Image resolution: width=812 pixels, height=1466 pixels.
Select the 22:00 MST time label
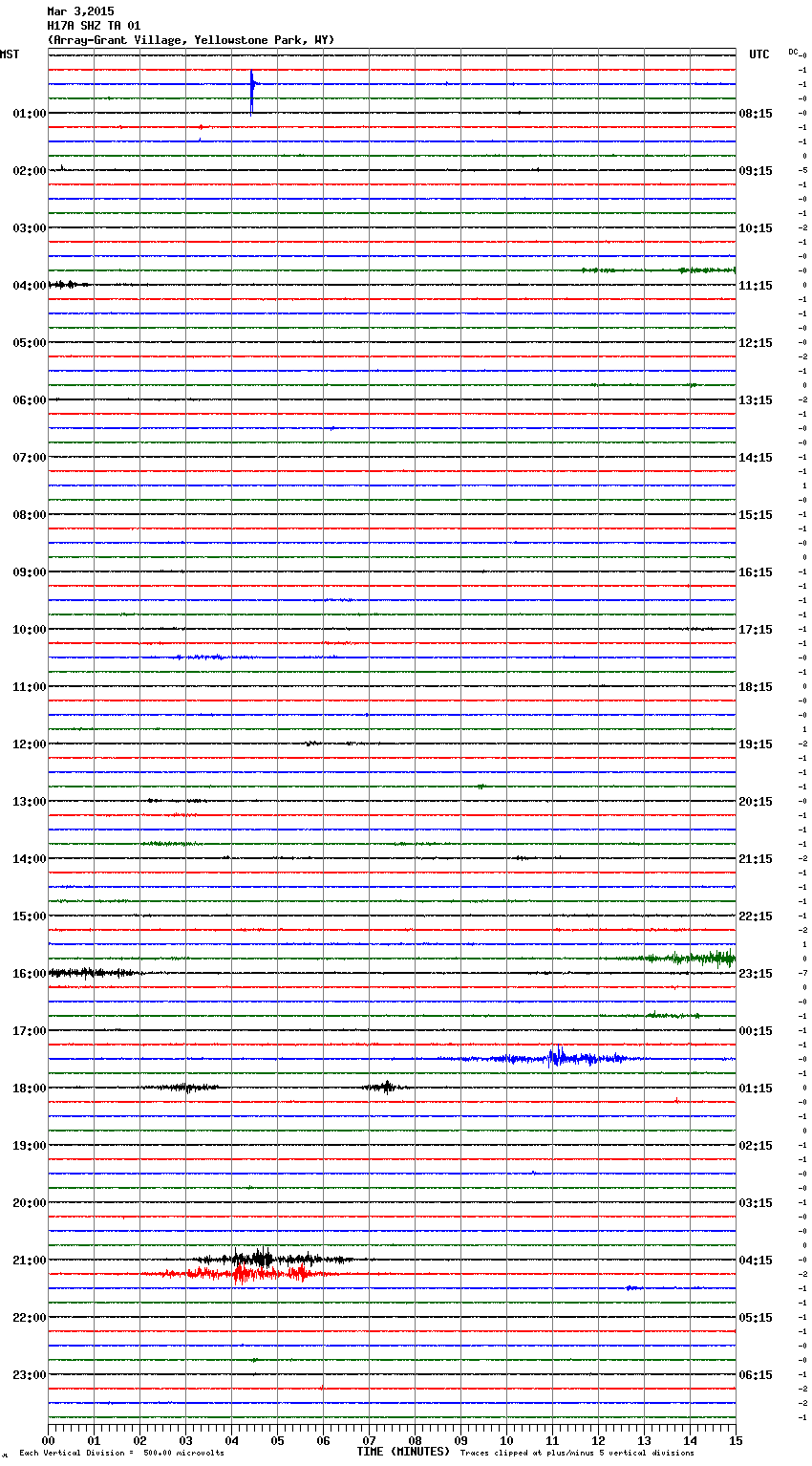[30, 1318]
